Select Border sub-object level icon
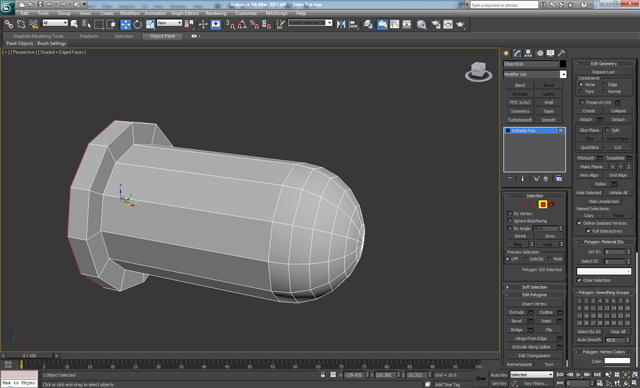Screen dimensions: 640x388 pyautogui.click(x=533, y=204)
